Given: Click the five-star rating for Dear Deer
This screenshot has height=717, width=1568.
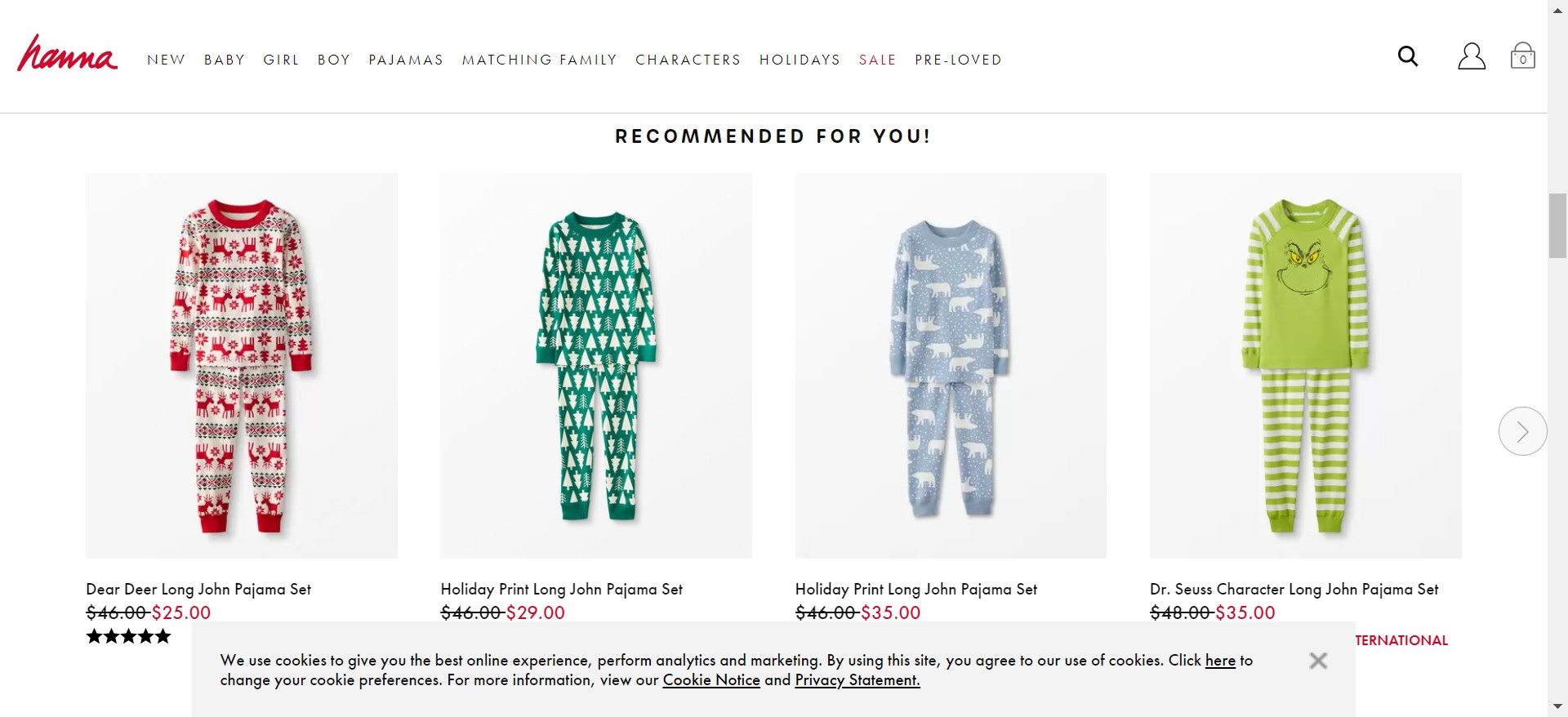Looking at the screenshot, I should pos(129,636).
